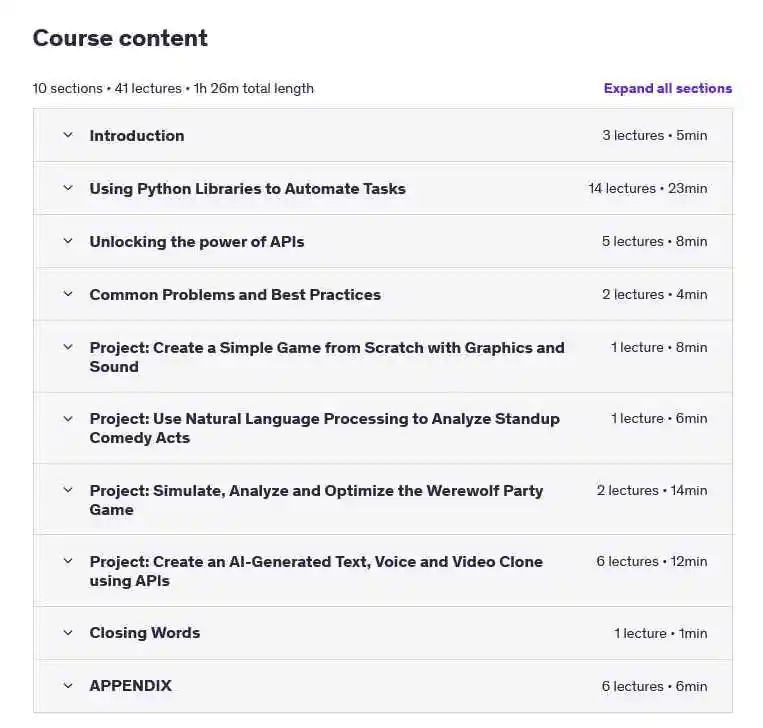Open the Introduction section title
The image size is (763, 728).
[137, 135]
